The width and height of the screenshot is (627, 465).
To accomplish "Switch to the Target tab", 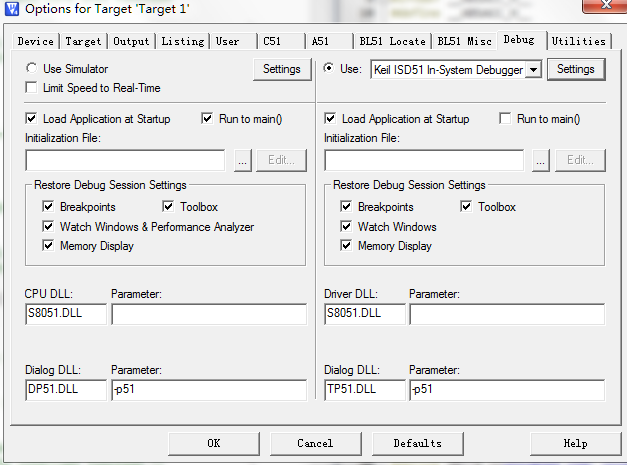I will click(84, 41).
